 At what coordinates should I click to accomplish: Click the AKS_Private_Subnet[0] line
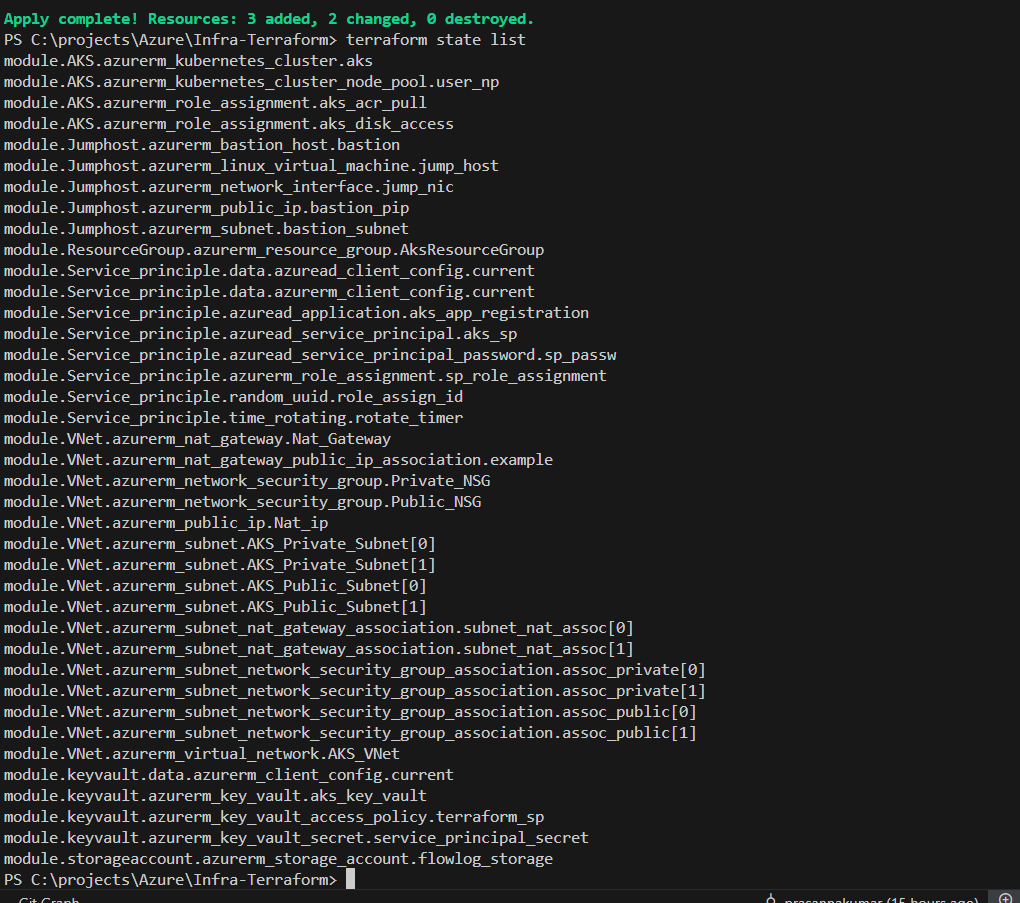[219, 544]
